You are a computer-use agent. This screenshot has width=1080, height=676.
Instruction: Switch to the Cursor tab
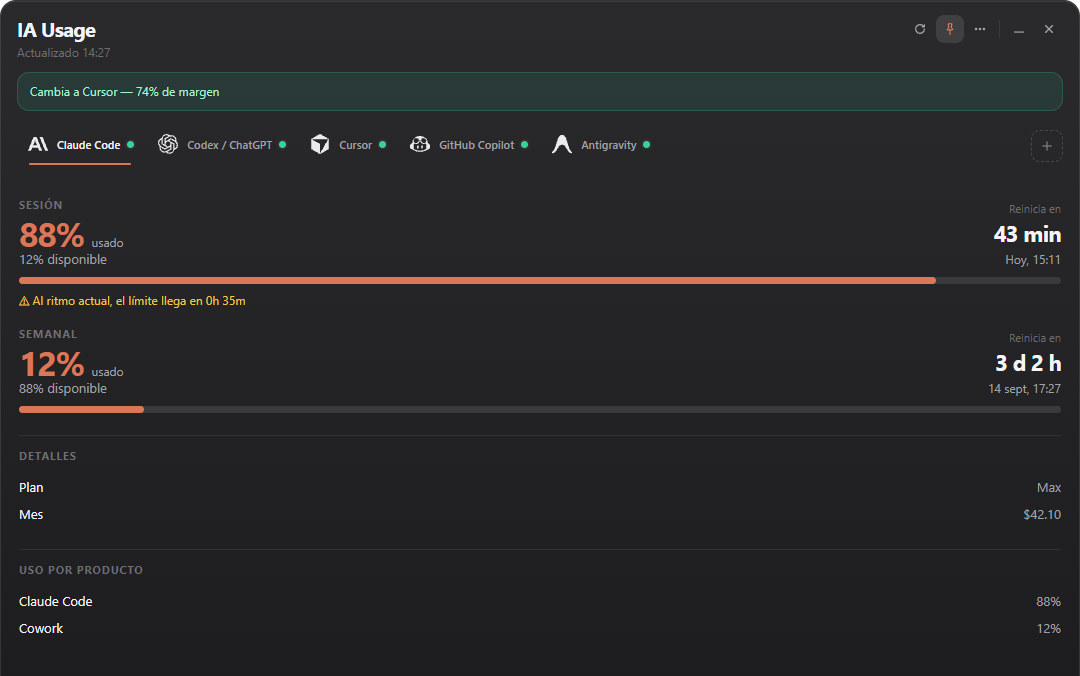(348, 145)
